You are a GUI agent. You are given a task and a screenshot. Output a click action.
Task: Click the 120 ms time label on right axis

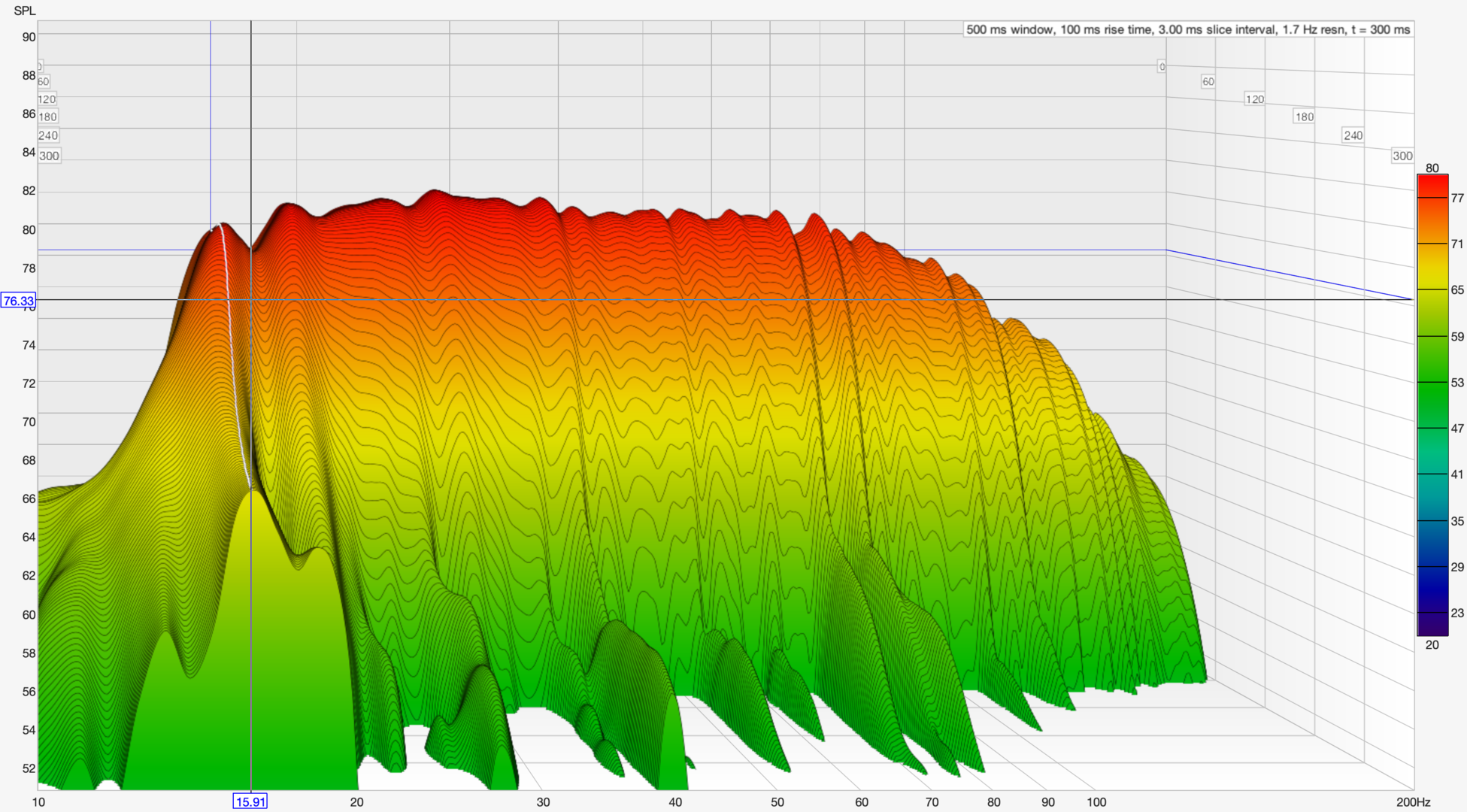click(1254, 98)
